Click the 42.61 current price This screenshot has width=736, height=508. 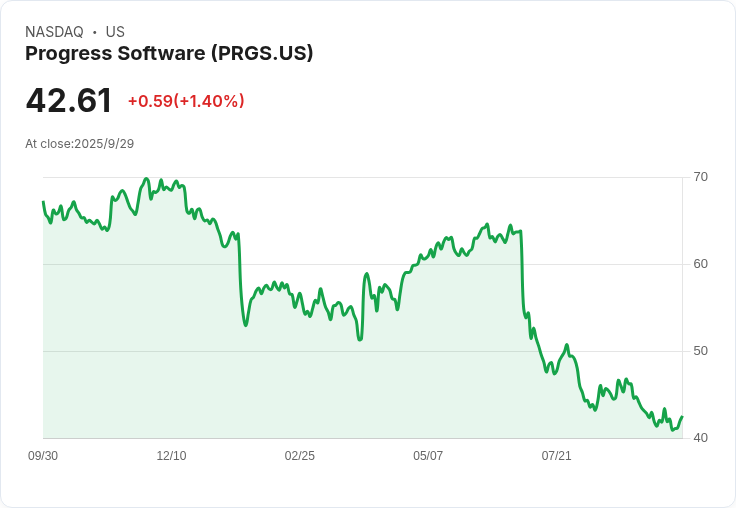coord(69,100)
